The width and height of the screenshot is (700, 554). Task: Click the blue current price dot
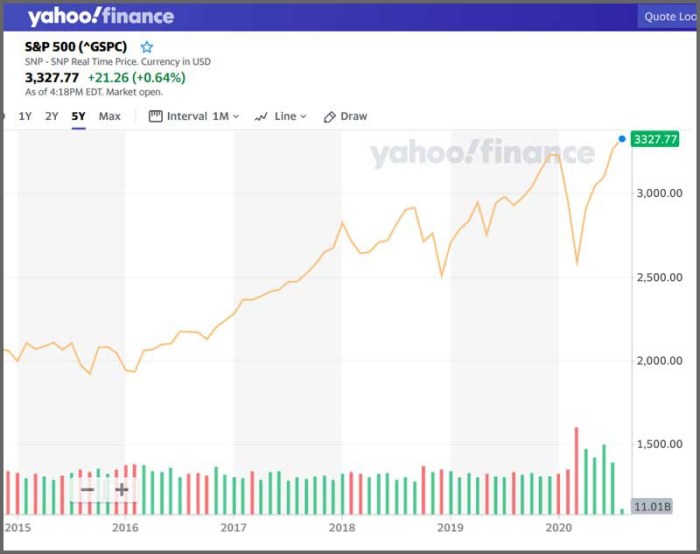(622, 139)
